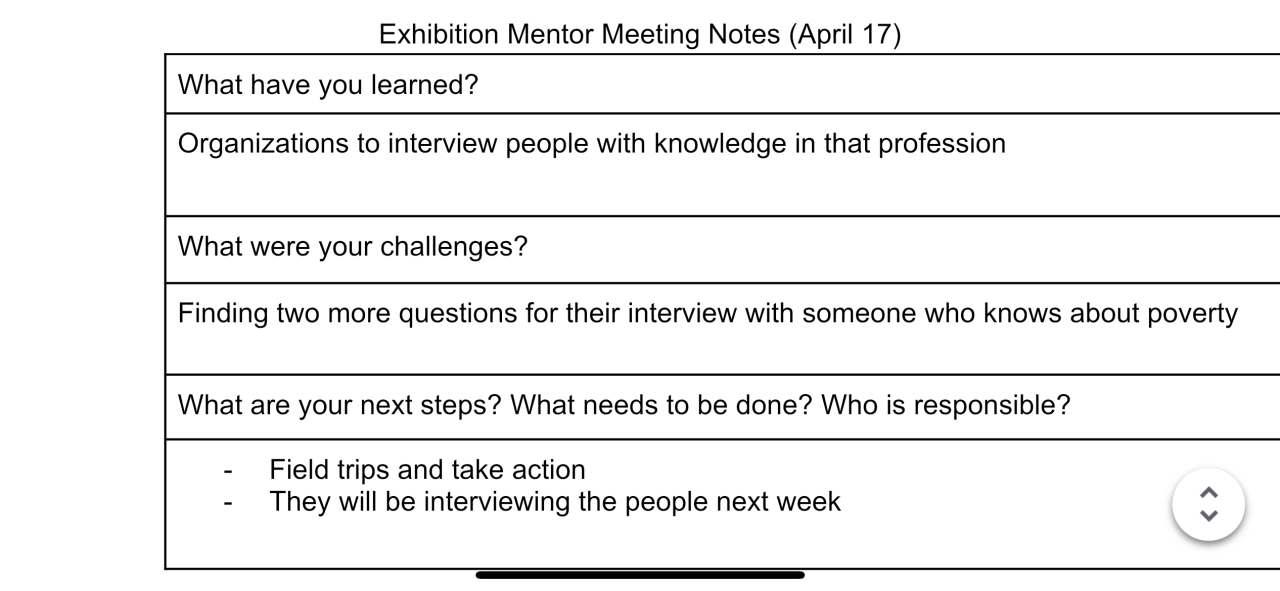Click the 'What are your next steps?' question

[340, 407]
